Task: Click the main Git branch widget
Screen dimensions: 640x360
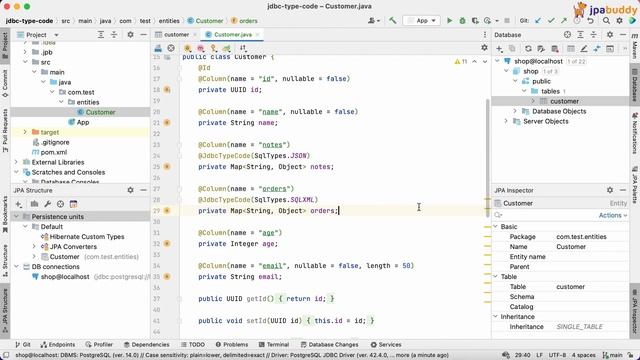Action: pos(612,355)
